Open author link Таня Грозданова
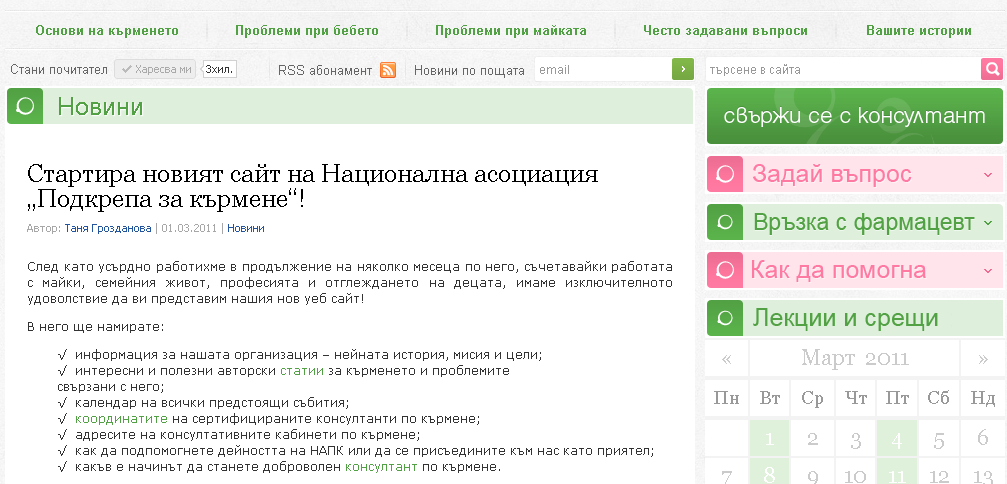Viewport: 1007px width, 484px height. click(108, 229)
